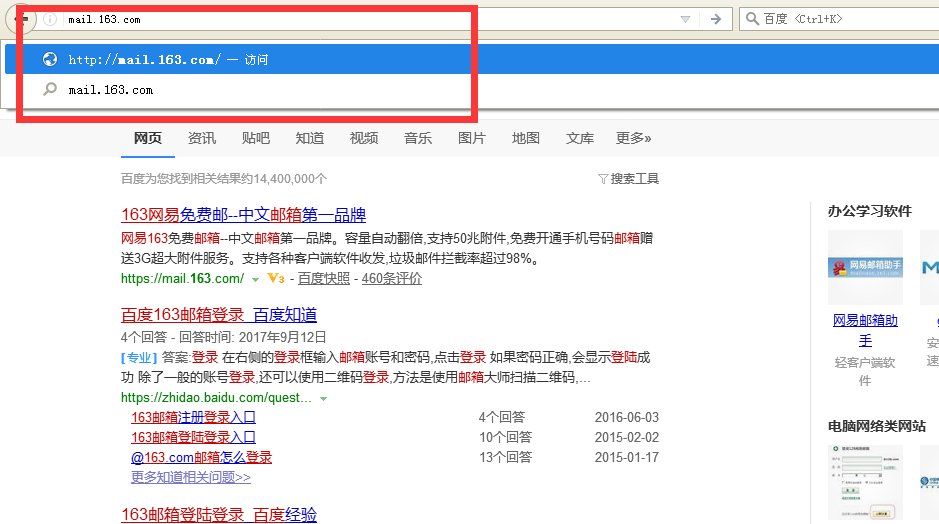
Task: Expand dropdown arrow after zhidao.baidu.com URL
Action: tap(323, 398)
